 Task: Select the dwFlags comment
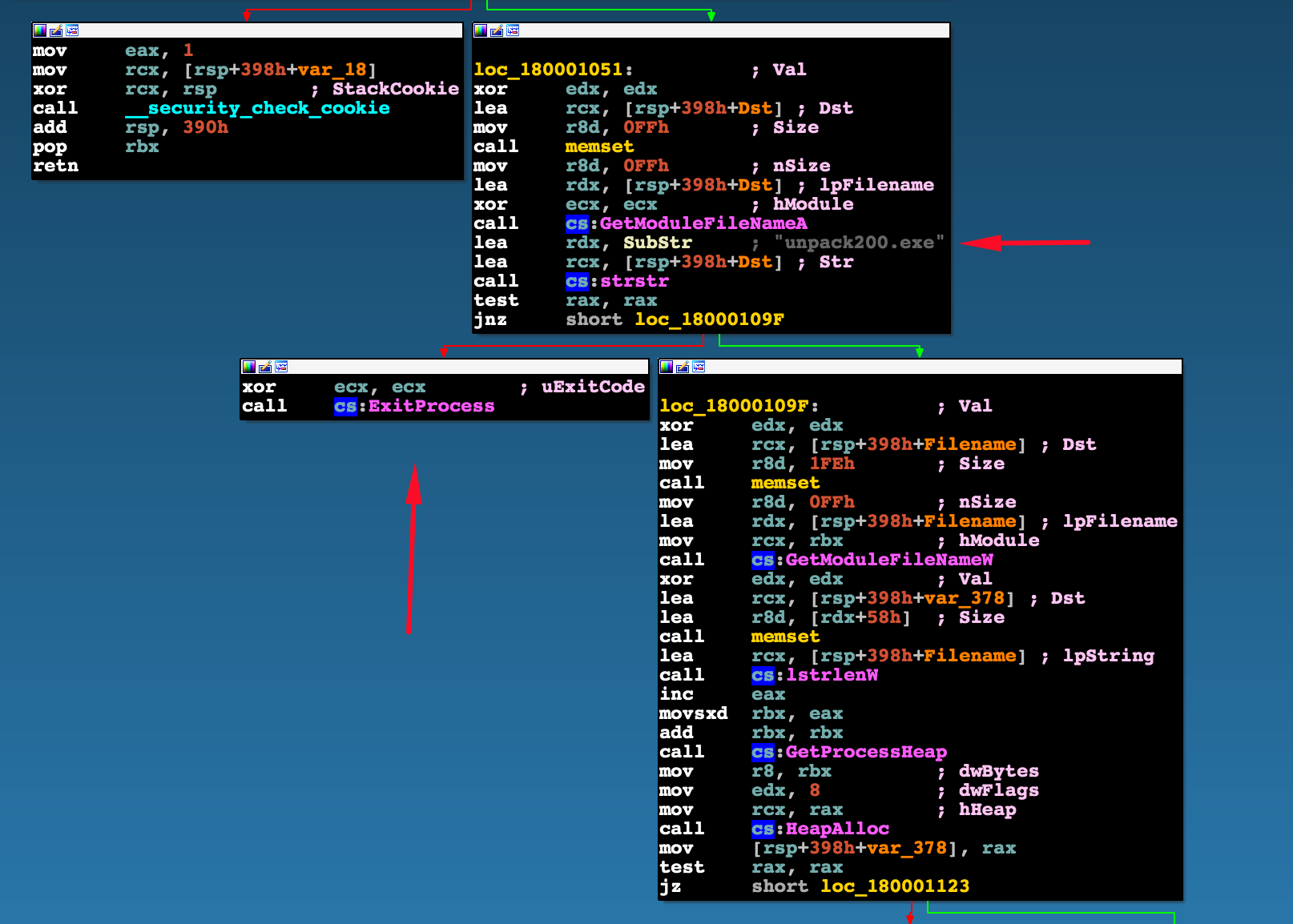pyautogui.click(x=999, y=790)
